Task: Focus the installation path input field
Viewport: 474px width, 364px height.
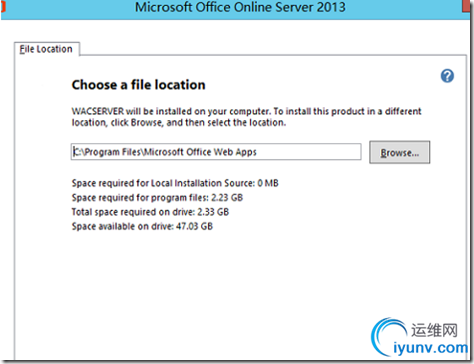Action: click(216, 152)
